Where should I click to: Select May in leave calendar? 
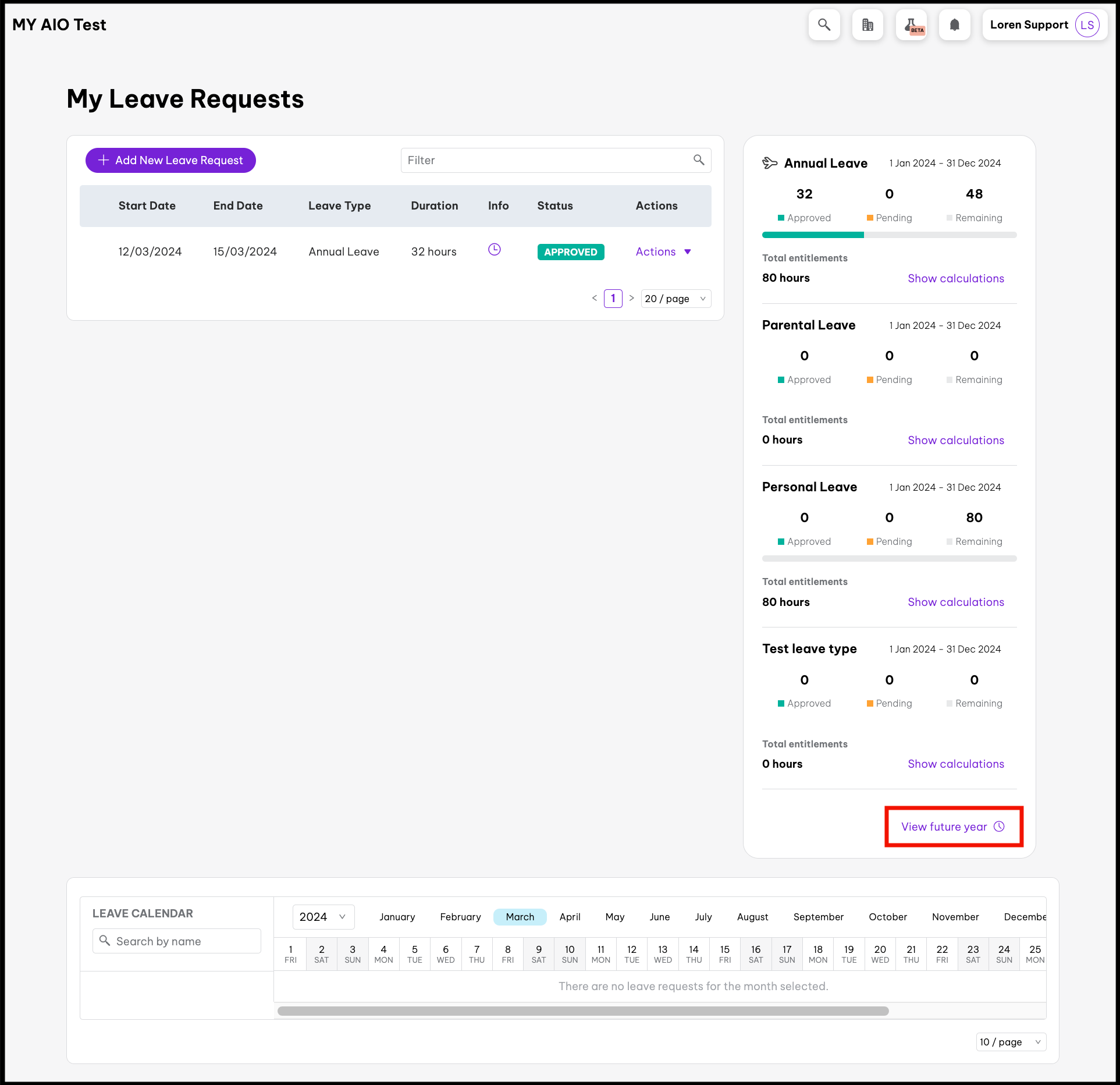[614, 917]
